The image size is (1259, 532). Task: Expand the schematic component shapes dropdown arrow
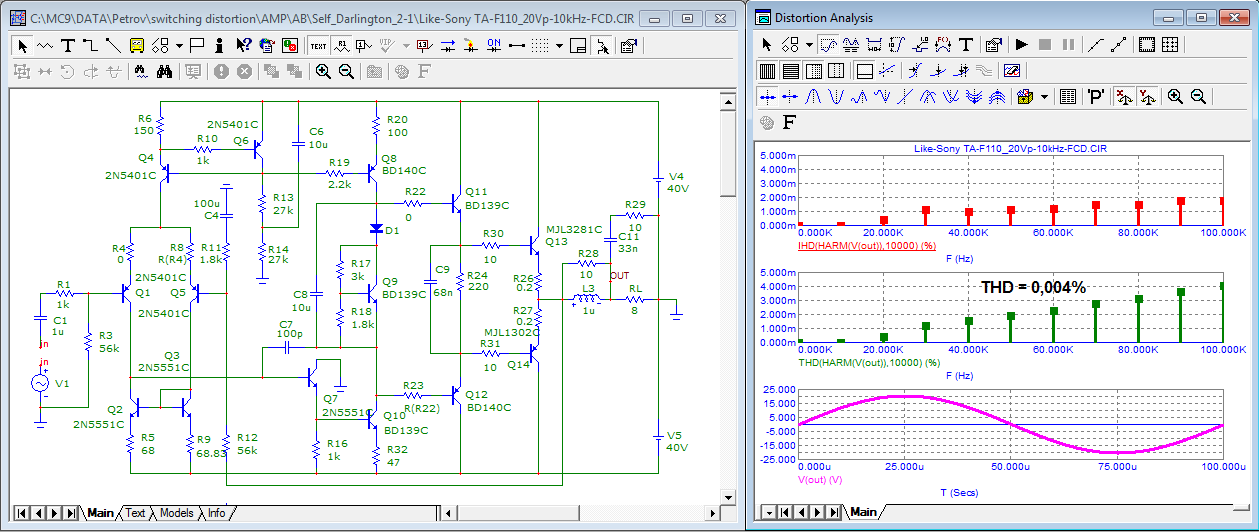click(179, 45)
